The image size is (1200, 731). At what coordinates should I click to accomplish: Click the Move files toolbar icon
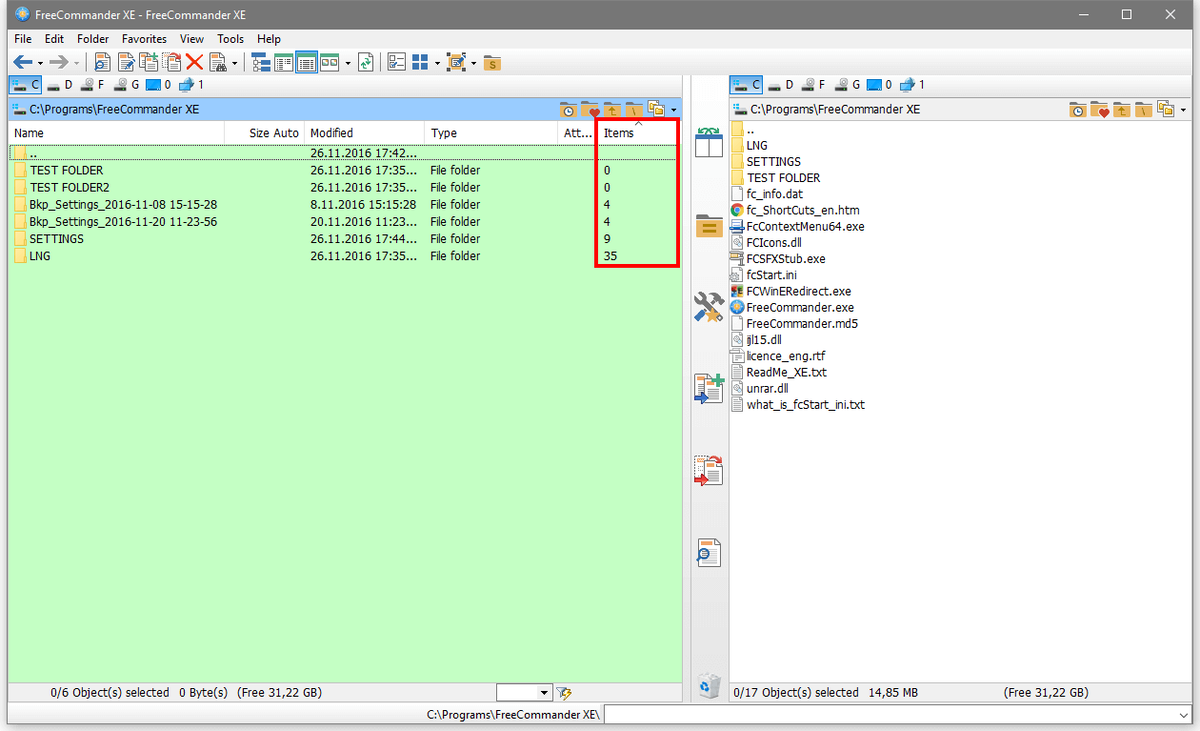172,62
